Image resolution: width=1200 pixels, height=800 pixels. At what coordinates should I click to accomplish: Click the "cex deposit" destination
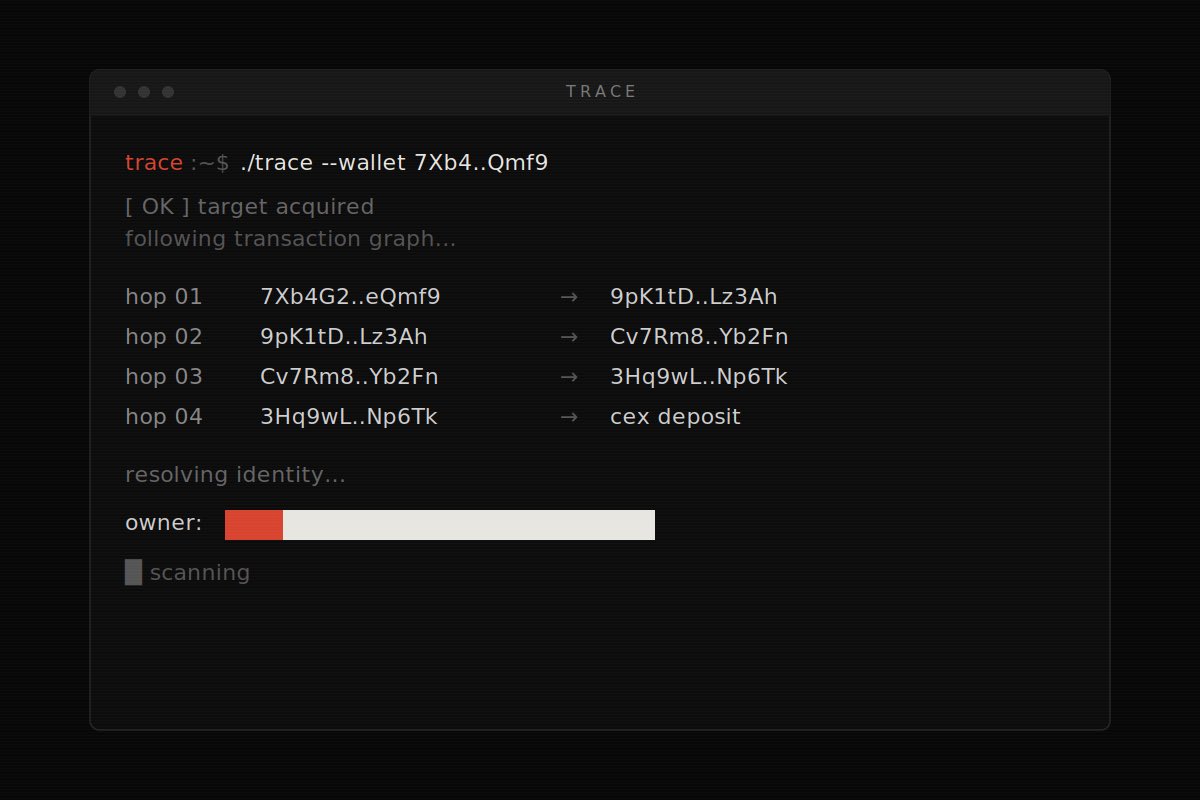675,417
